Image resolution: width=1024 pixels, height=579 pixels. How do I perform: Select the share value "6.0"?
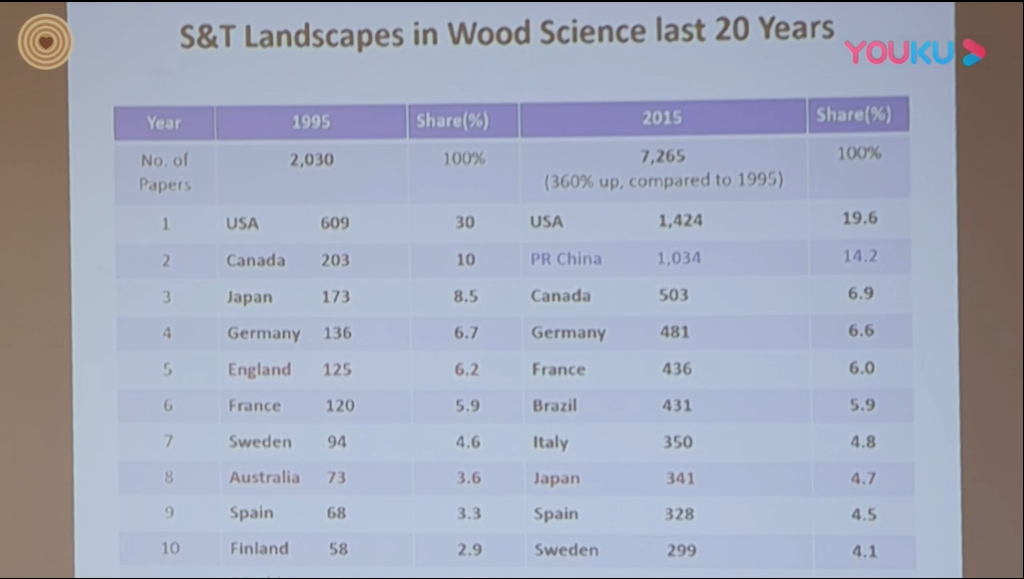click(862, 368)
